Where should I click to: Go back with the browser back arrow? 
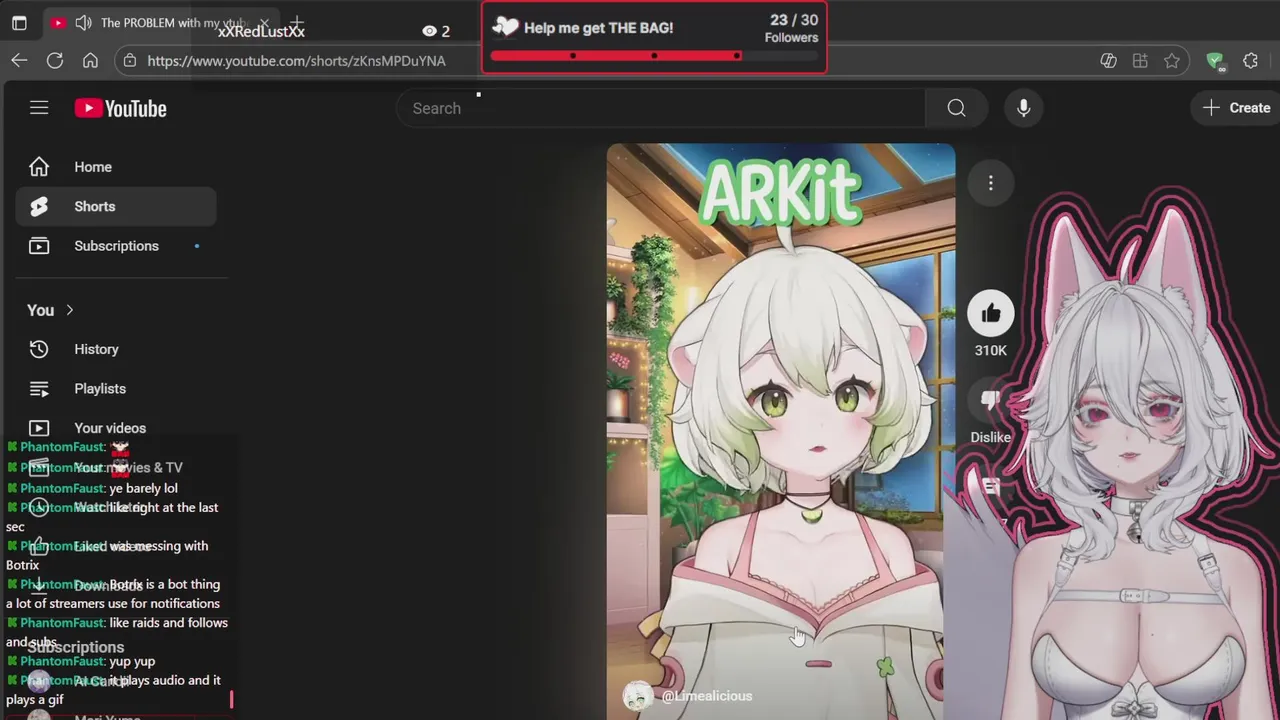click(19, 61)
